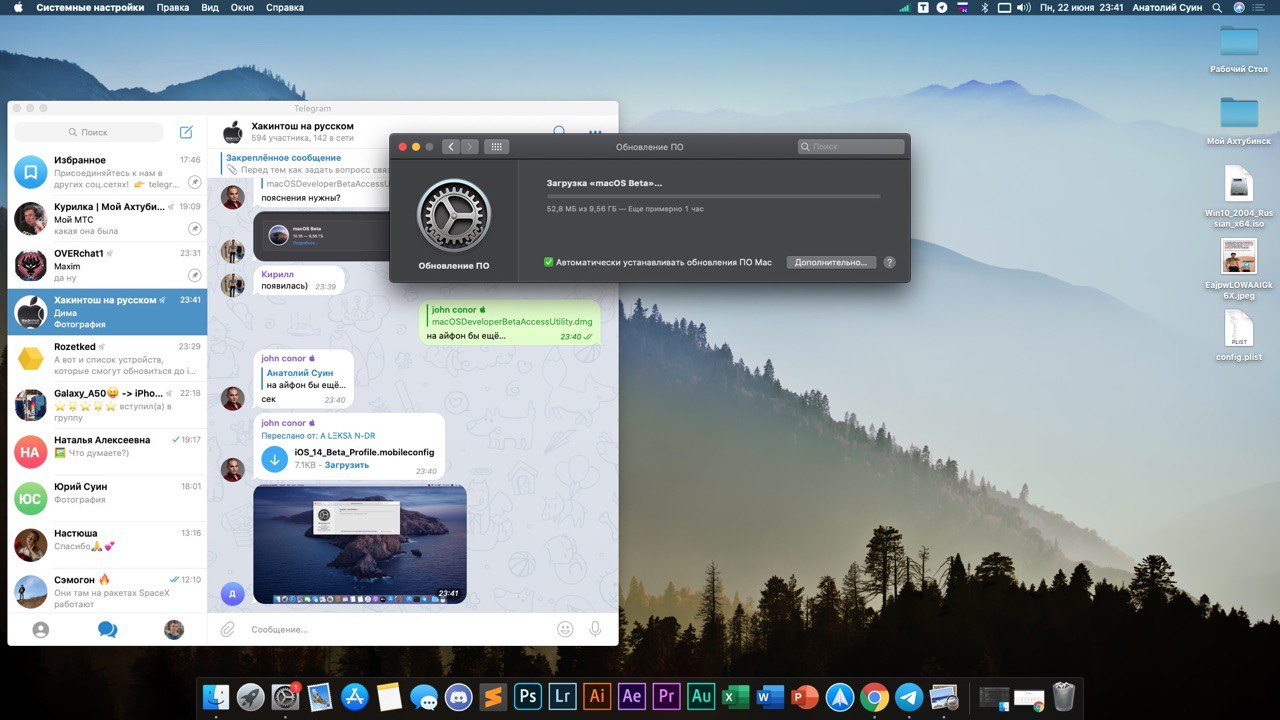
Task: Open the Вид menu
Action: tap(210, 7)
